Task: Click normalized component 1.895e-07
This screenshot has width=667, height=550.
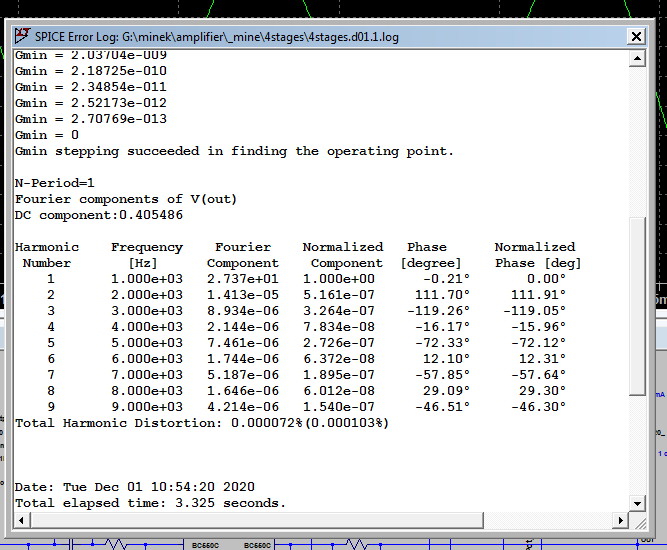Action: [x=339, y=375]
